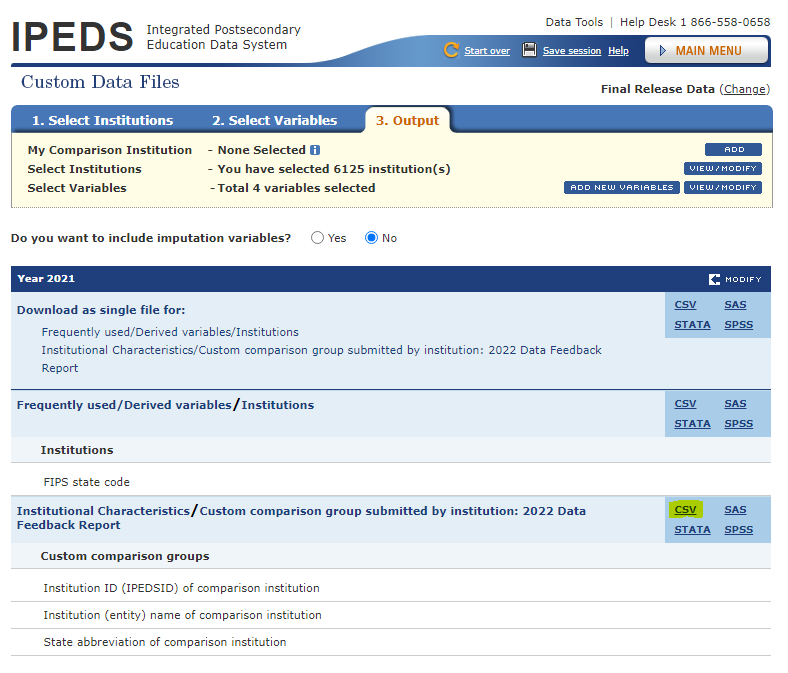Switch to 1. Select Institutions tab
Image resolution: width=788 pixels, height=673 pixels.
point(103,121)
